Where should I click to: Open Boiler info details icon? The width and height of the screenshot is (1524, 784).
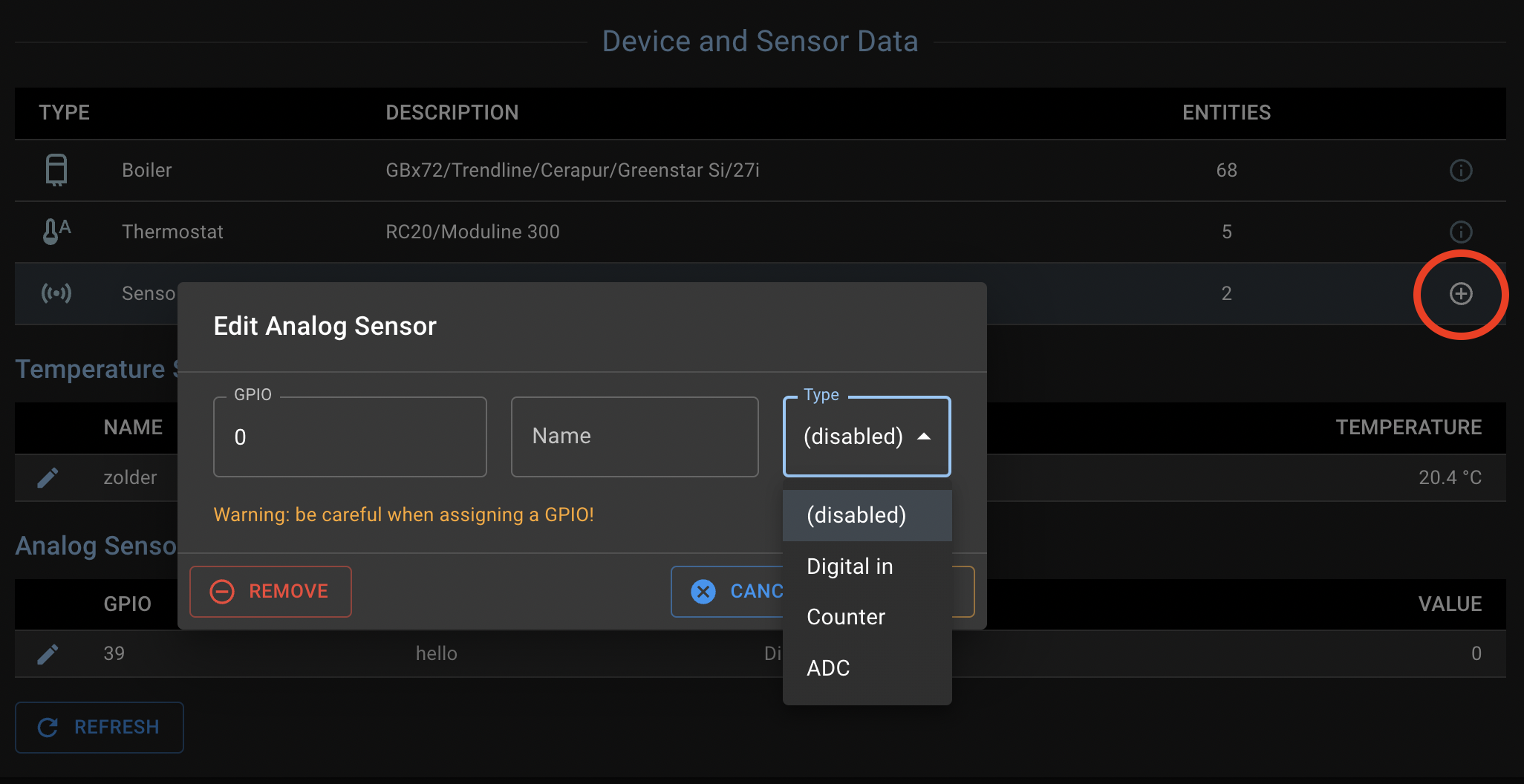(1460, 171)
